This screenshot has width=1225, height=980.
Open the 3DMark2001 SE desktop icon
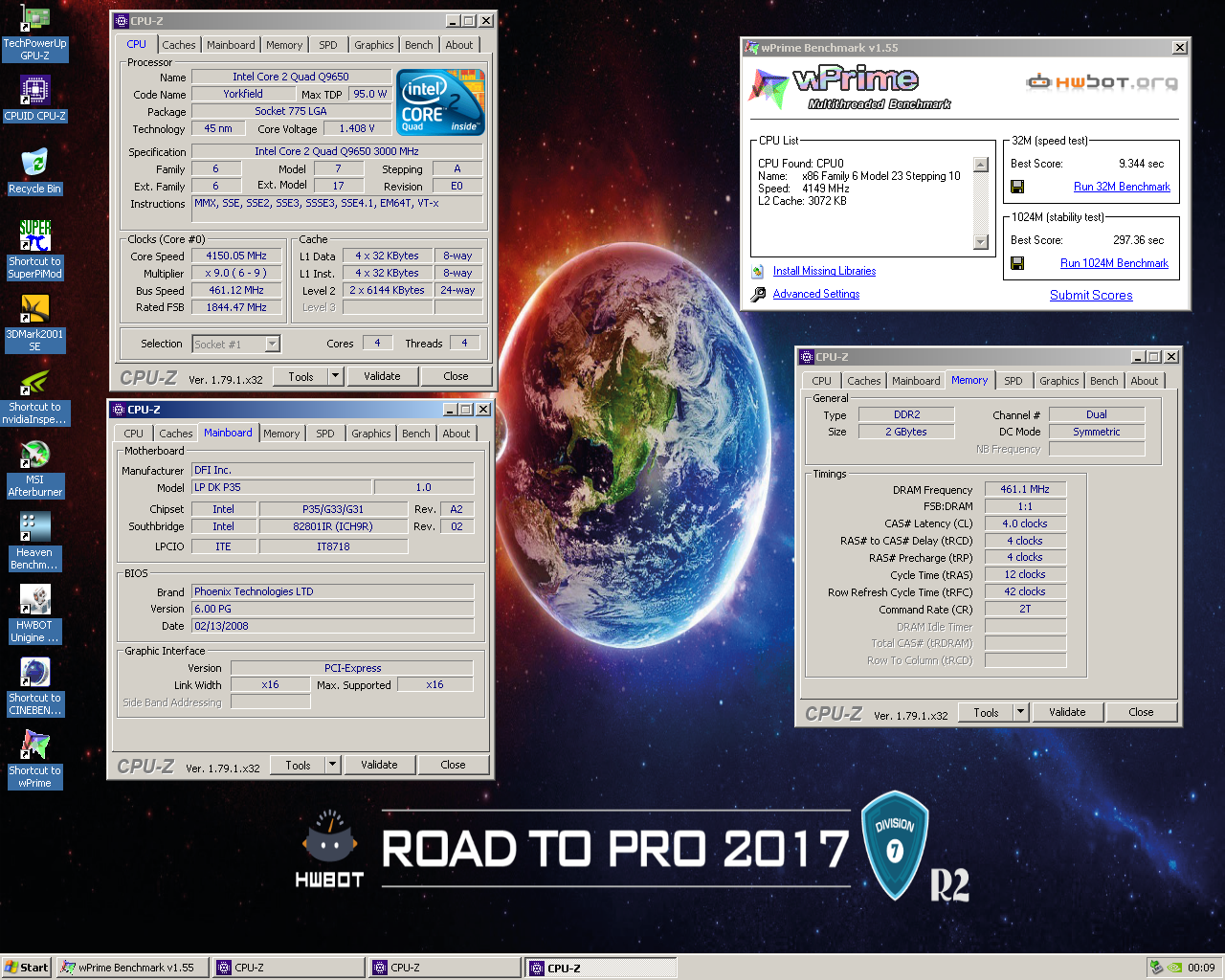(34, 323)
